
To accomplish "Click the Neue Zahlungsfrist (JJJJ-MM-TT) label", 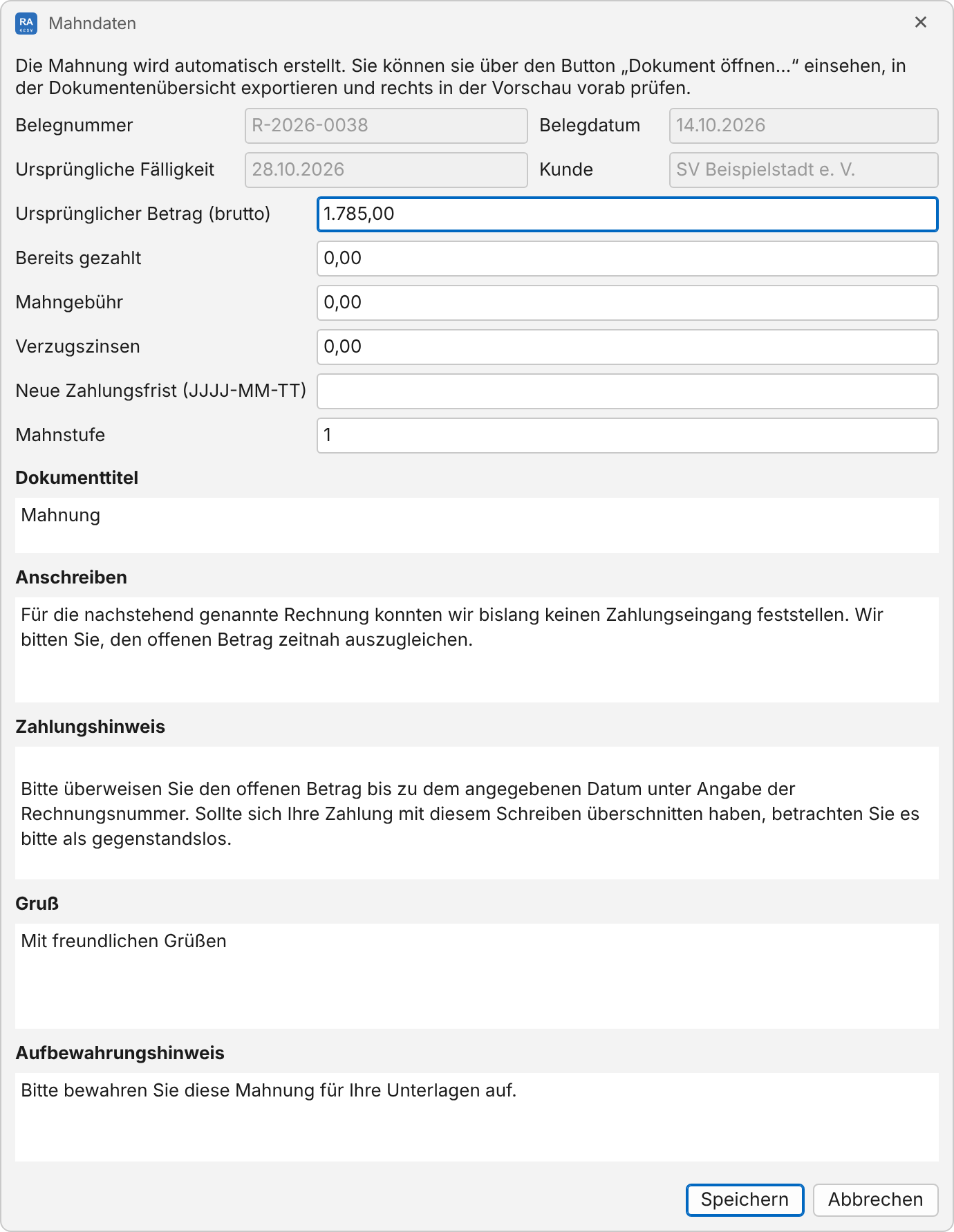I will 161,391.
